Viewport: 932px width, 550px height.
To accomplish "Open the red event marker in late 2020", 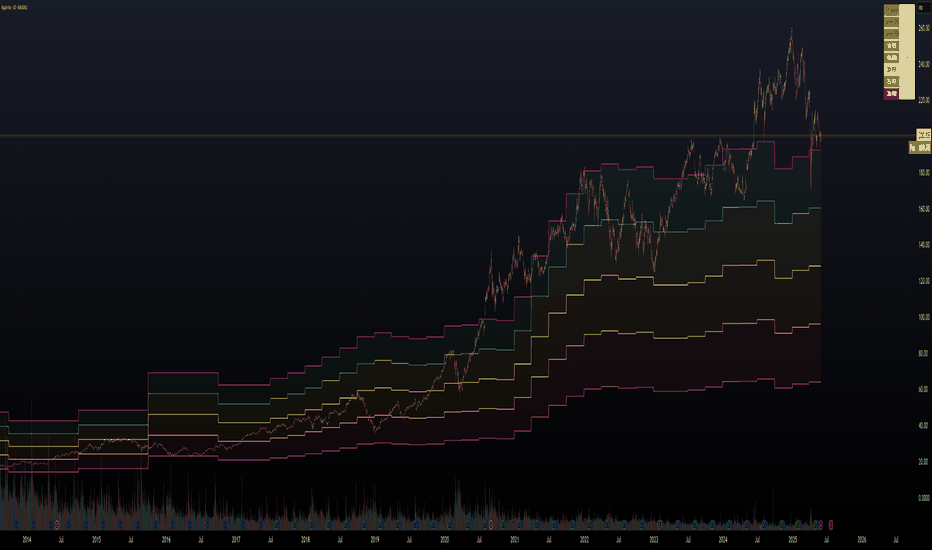I will click(491, 524).
